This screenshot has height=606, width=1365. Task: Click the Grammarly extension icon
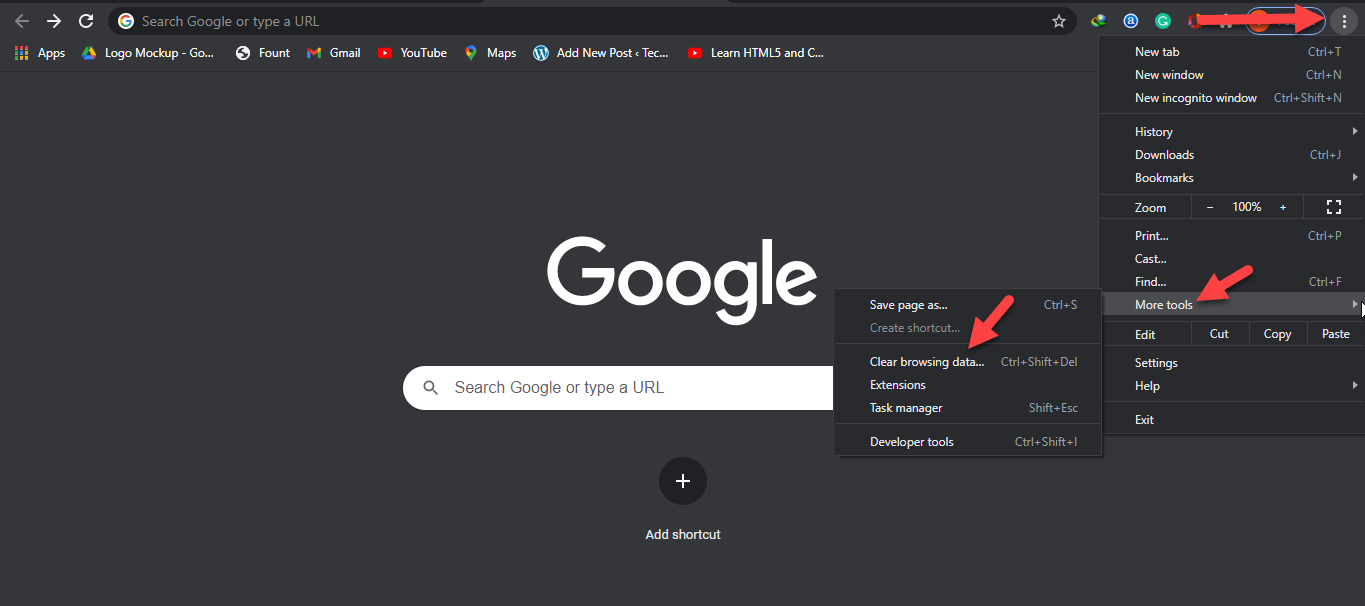coord(1163,21)
